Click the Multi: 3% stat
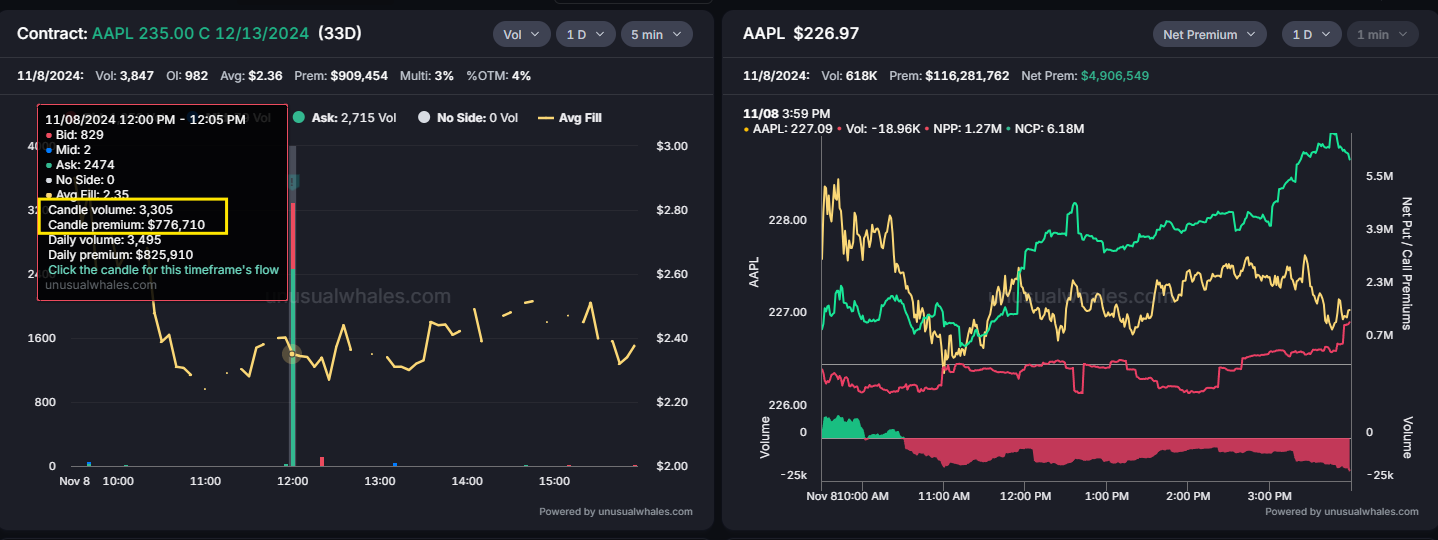Viewport: 1438px width, 540px height. 426,75
